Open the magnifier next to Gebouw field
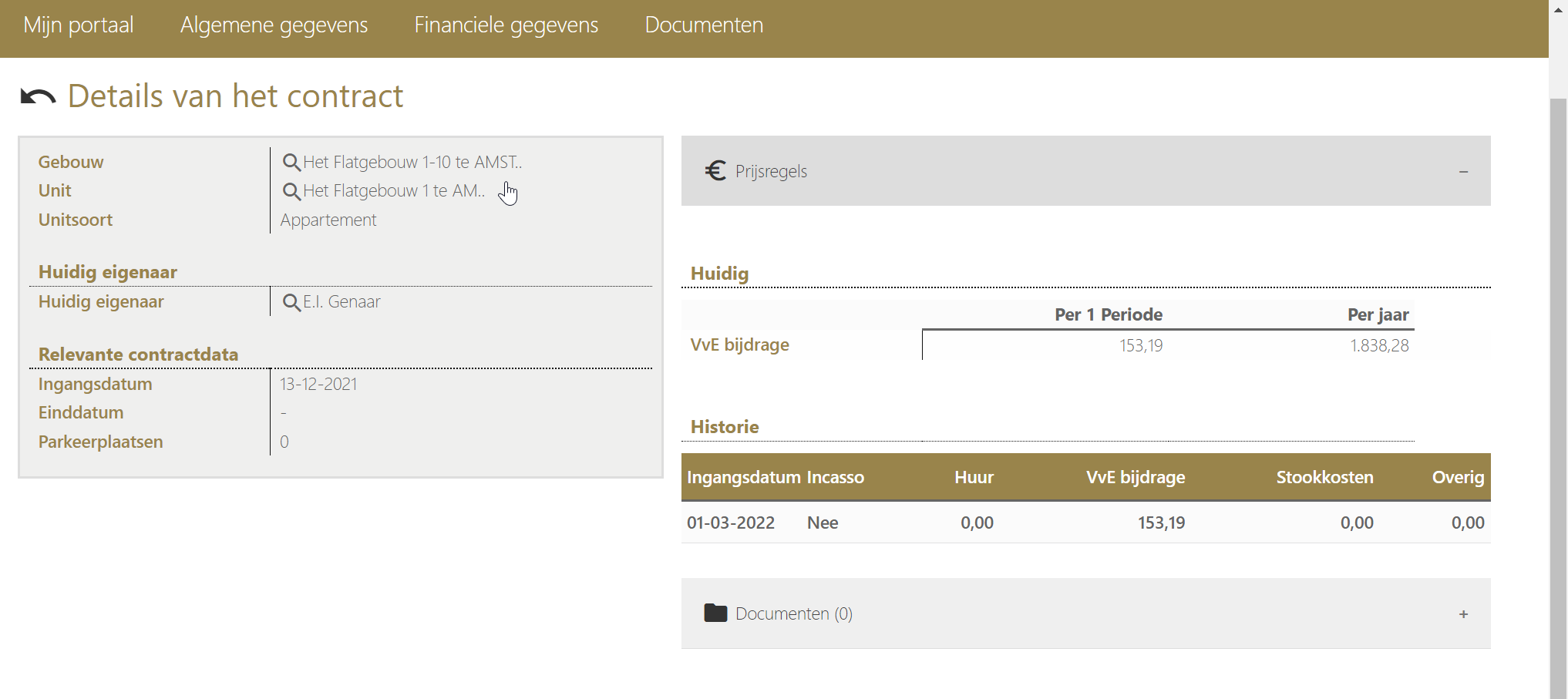The width and height of the screenshot is (1568, 699). (291, 162)
